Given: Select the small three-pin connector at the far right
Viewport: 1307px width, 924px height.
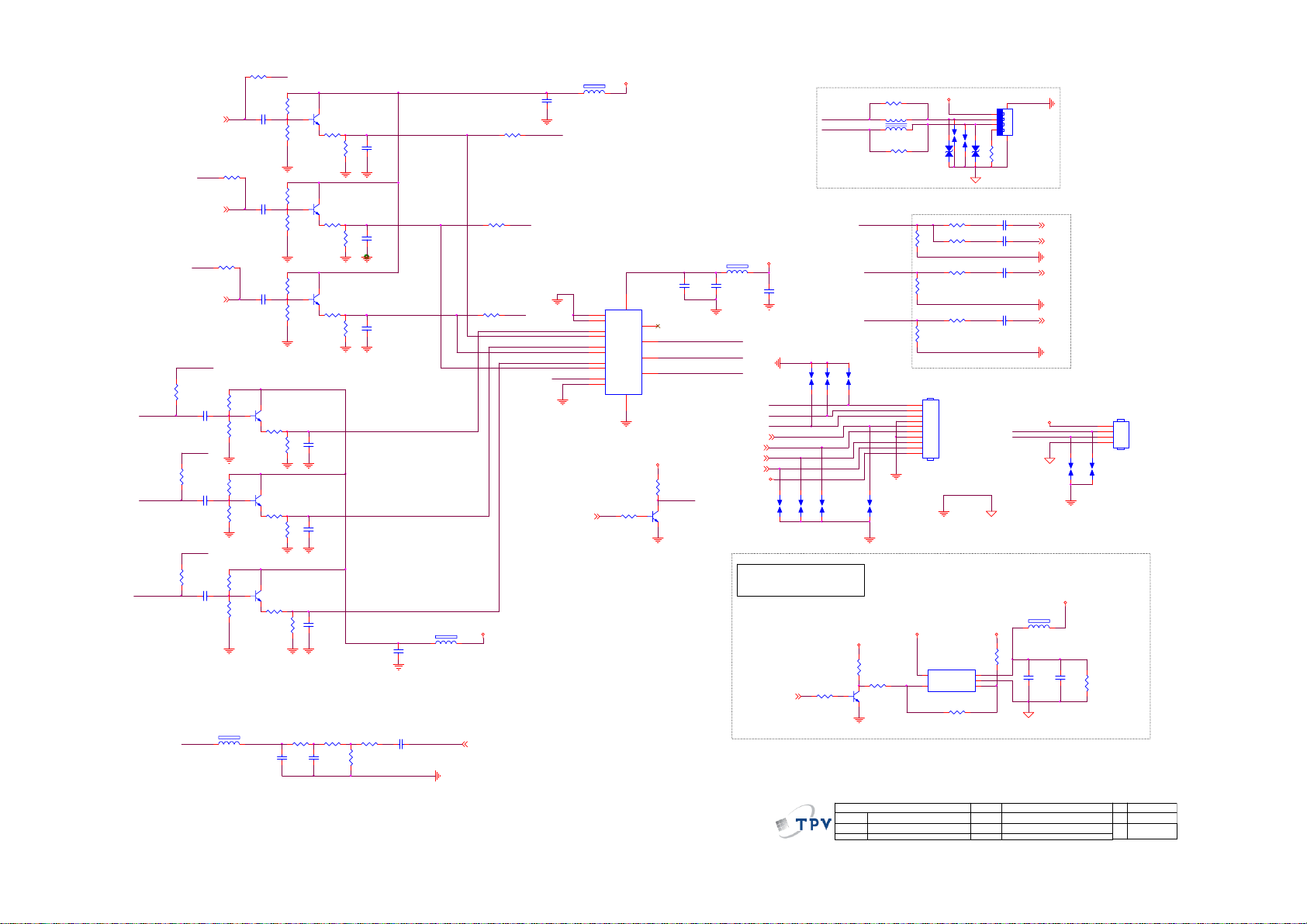Looking at the screenshot, I should pyautogui.click(x=1122, y=434).
